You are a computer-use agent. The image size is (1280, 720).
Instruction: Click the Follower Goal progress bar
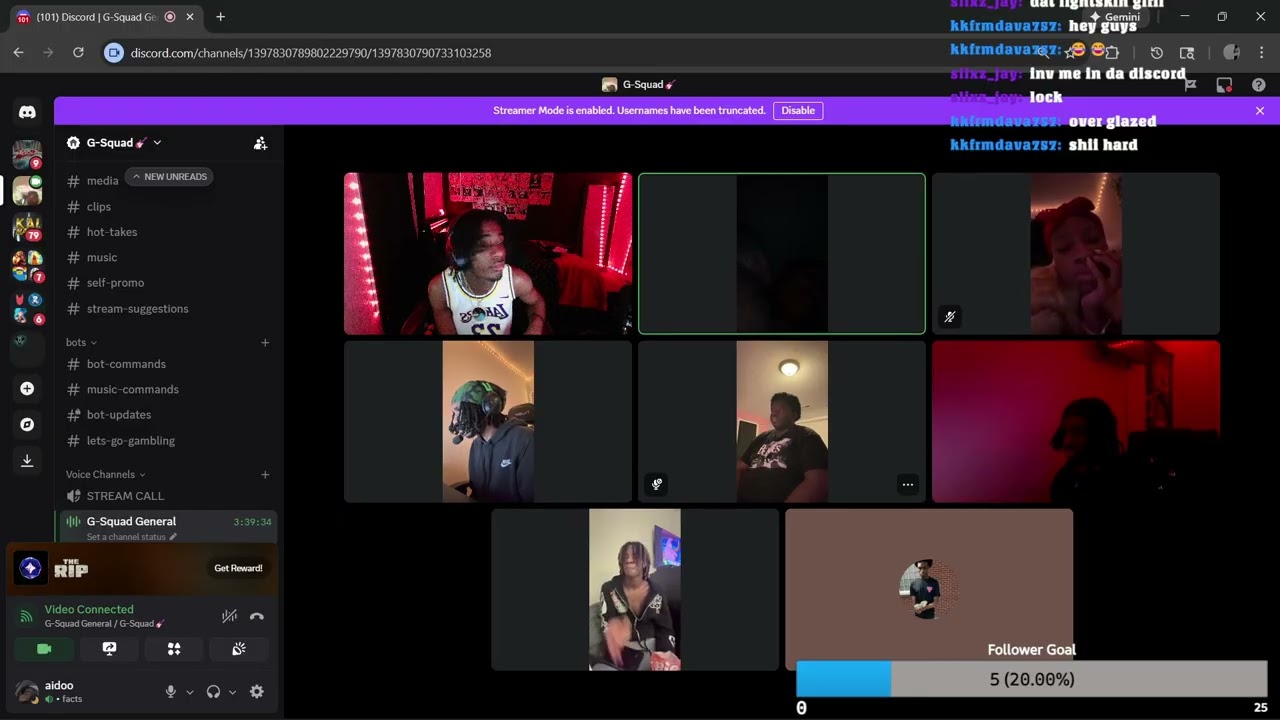coord(1031,679)
